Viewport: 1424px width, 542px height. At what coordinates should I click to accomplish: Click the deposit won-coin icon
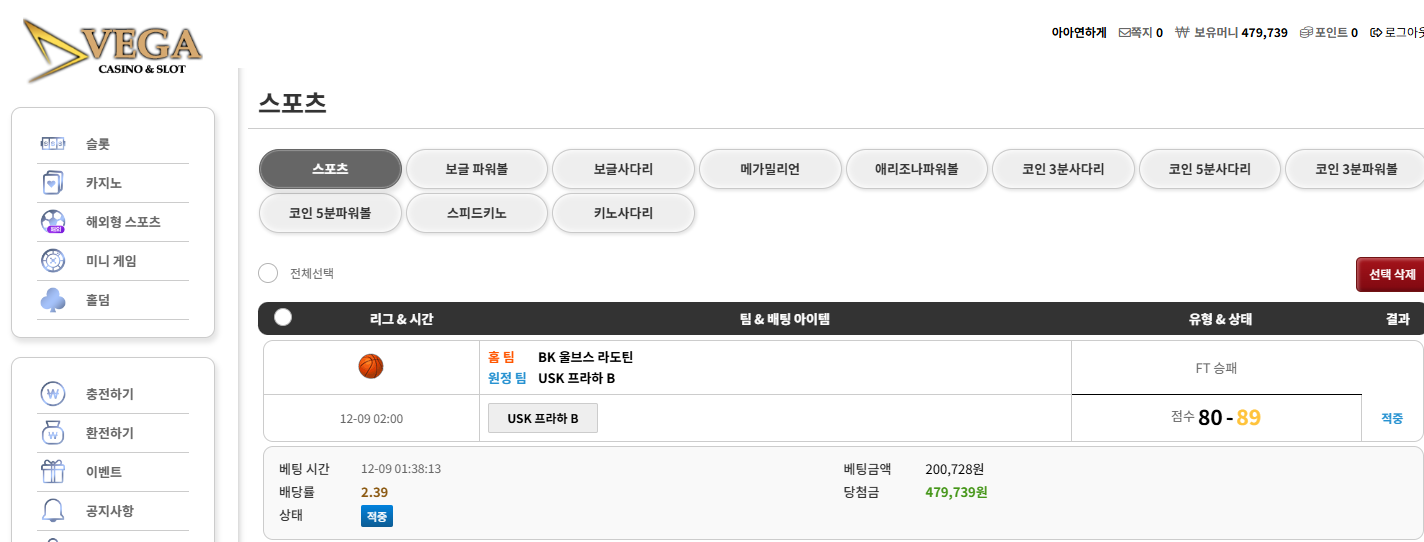[53, 394]
